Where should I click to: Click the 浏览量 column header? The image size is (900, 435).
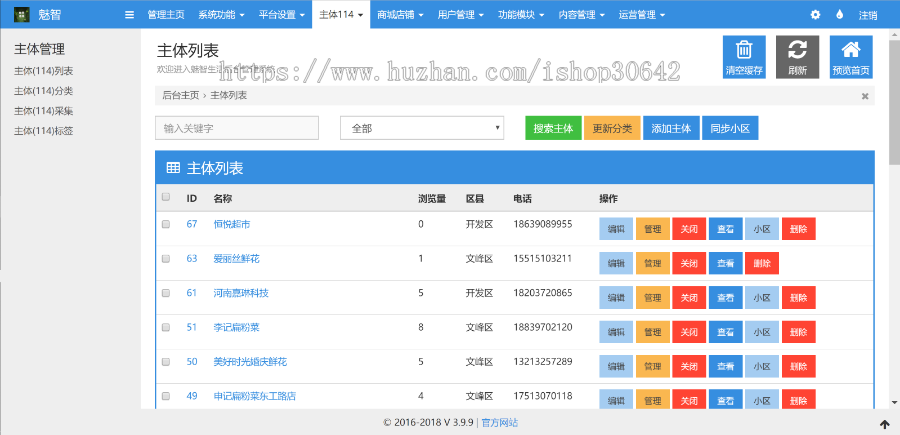pos(432,199)
